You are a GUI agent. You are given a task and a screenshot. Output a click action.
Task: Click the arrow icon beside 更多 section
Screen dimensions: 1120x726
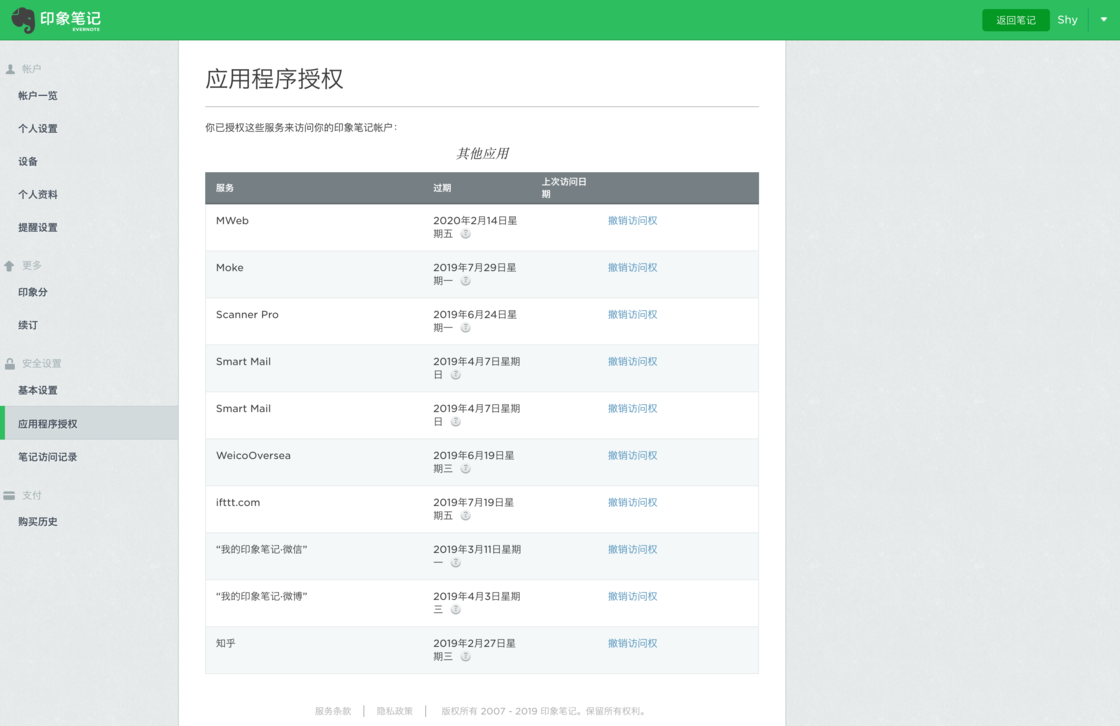11,264
